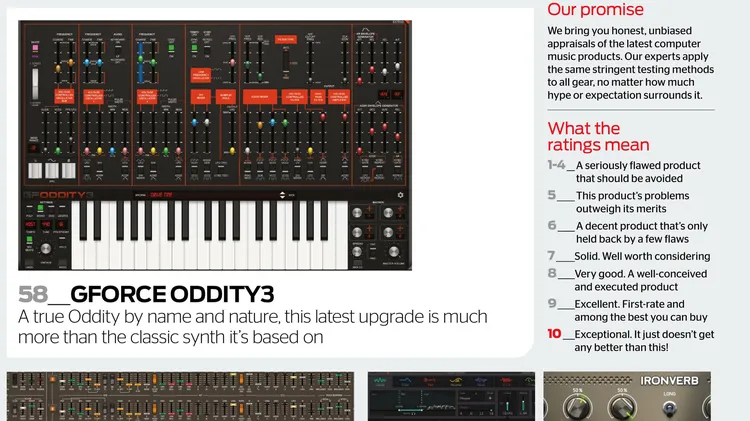Screen dimensions: 750x421
Task: Click the Master Volume knob
Action: click(x=394, y=252)
